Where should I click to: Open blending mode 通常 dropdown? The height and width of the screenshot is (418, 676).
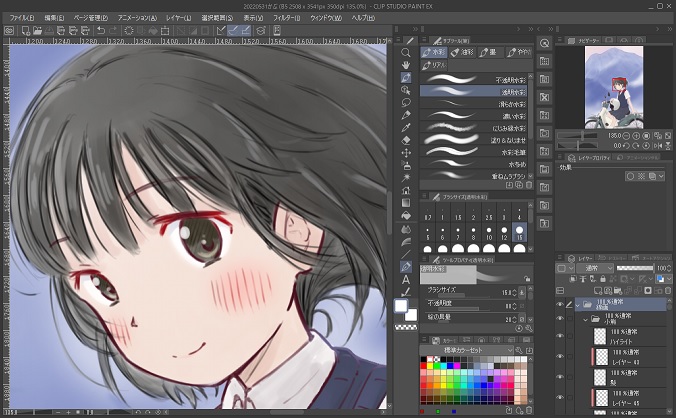(595, 268)
